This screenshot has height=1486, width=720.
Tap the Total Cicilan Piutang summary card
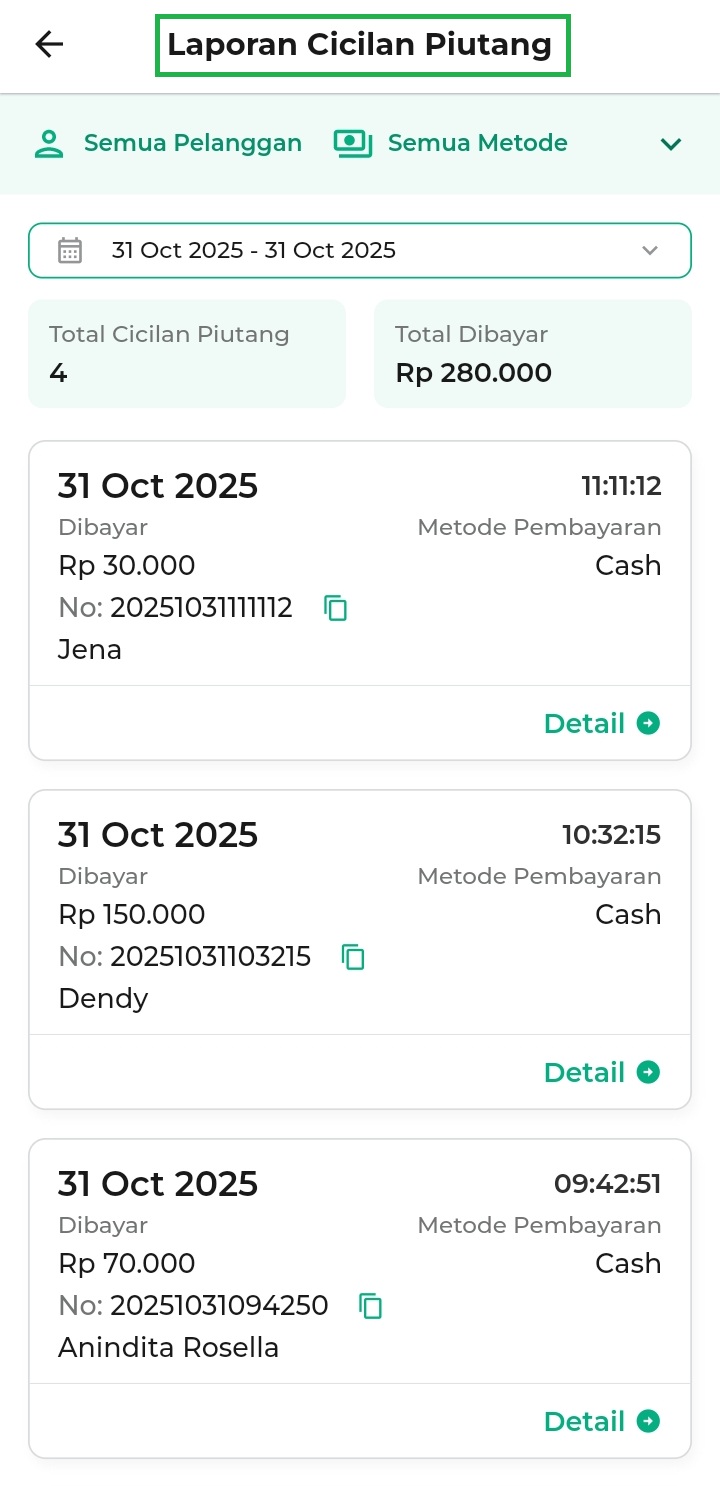click(x=187, y=354)
